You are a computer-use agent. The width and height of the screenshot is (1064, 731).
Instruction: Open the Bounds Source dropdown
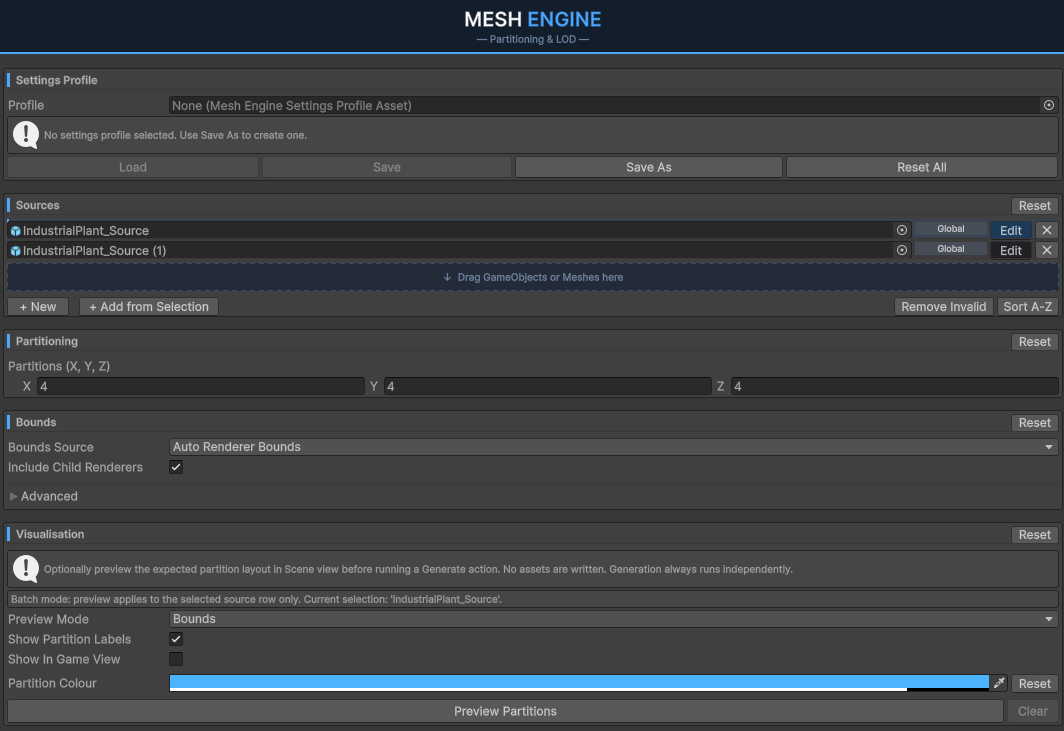tap(612, 446)
